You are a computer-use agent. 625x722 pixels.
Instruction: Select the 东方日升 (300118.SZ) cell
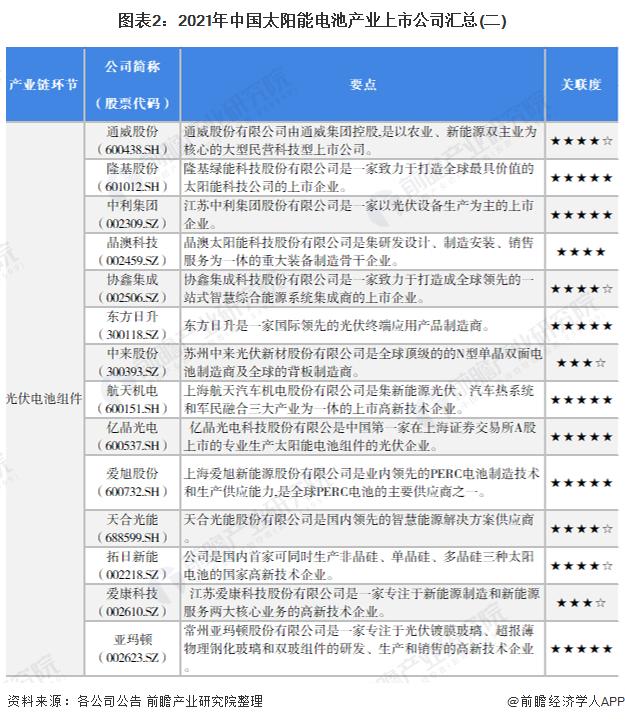(x=132, y=326)
